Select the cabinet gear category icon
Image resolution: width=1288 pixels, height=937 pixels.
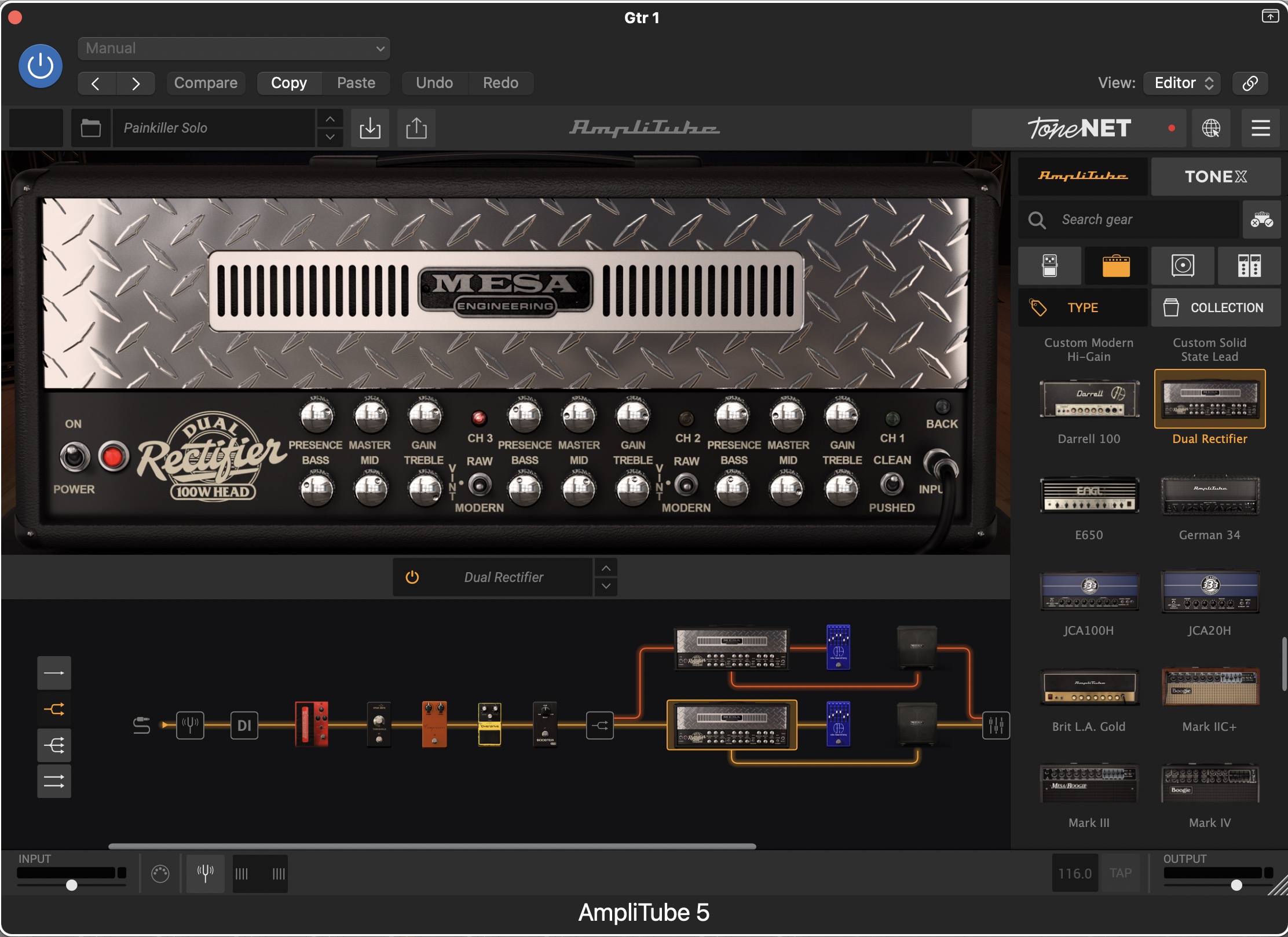pyautogui.click(x=1182, y=266)
